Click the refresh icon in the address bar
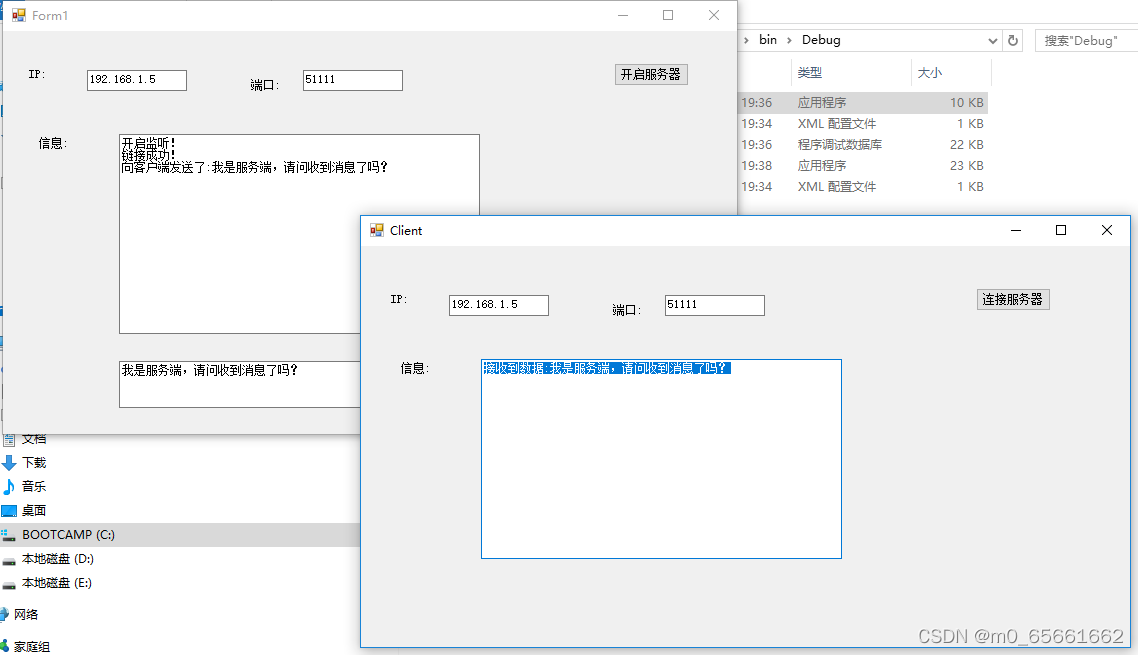Screen dimensions: 1138x655 (x=1014, y=40)
